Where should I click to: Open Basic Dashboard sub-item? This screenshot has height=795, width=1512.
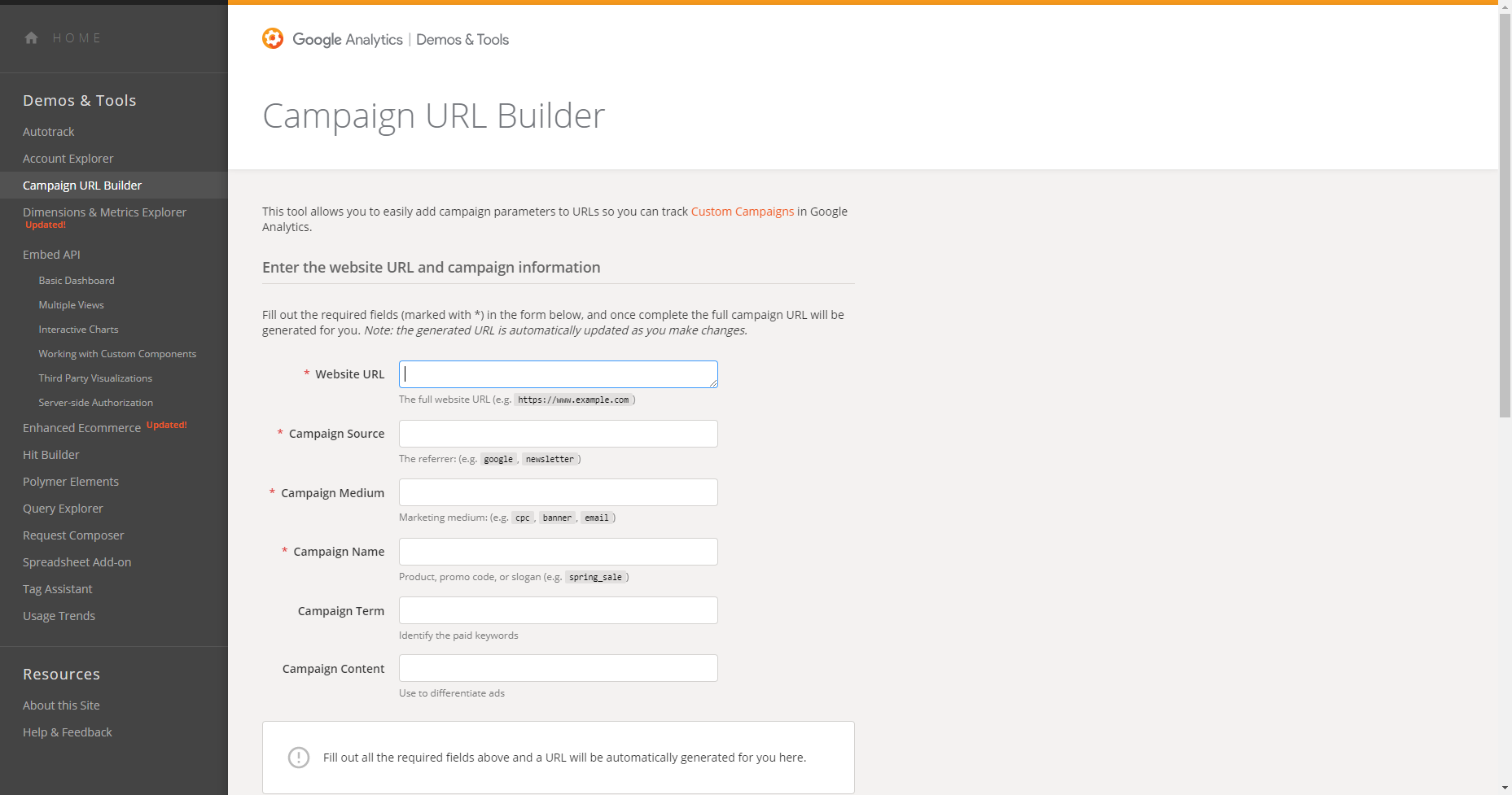(x=77, y=281)
